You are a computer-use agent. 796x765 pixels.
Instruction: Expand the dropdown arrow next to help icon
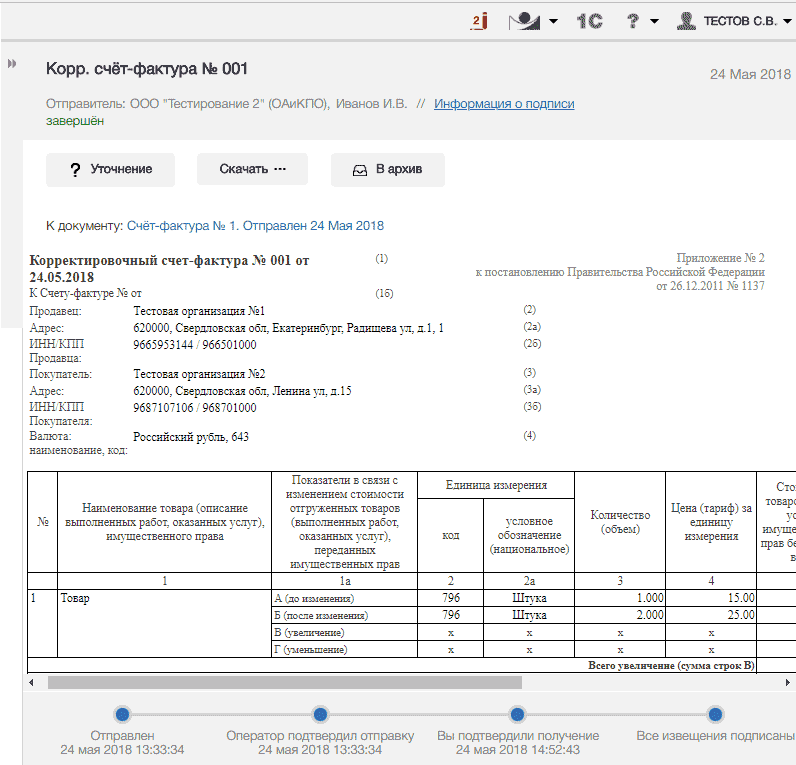point(654,21)
